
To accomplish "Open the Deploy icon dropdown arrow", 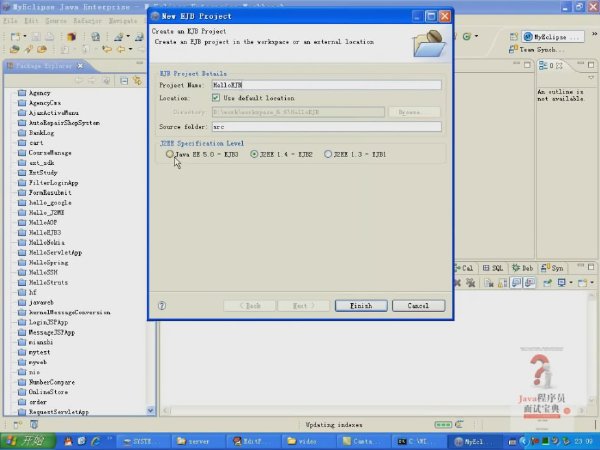I will point(128,36).
